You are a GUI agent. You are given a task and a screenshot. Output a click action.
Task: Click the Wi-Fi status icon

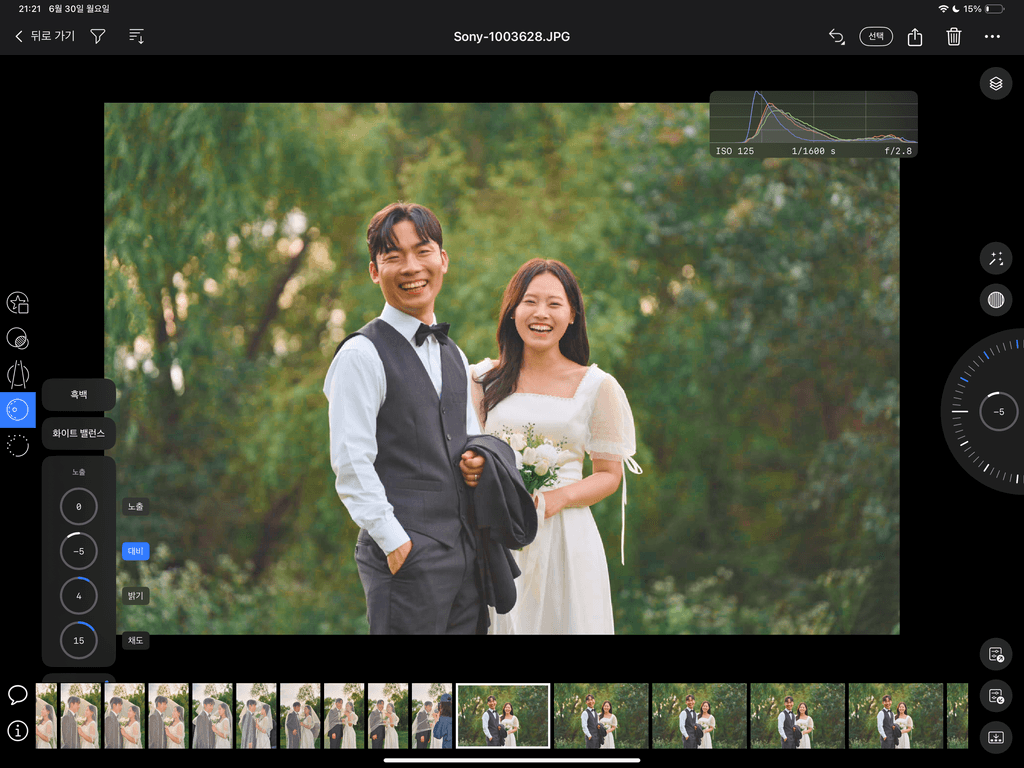pyautogui.click(x=943, y=8)
